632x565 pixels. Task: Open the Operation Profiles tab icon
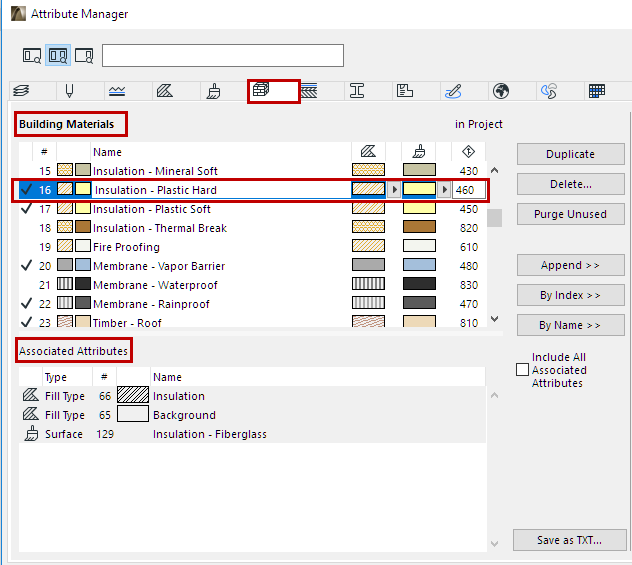549,91
